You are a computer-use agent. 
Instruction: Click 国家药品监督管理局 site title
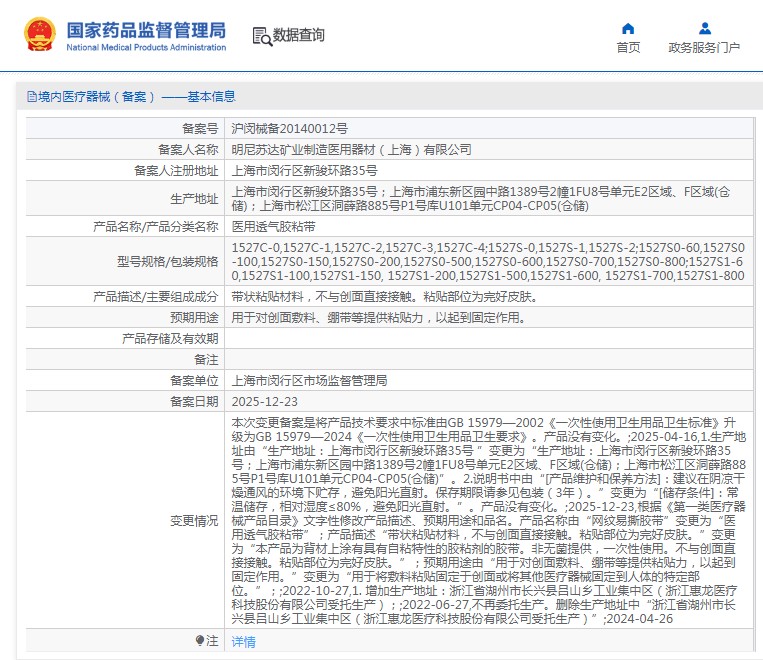(x=146, y=30)
